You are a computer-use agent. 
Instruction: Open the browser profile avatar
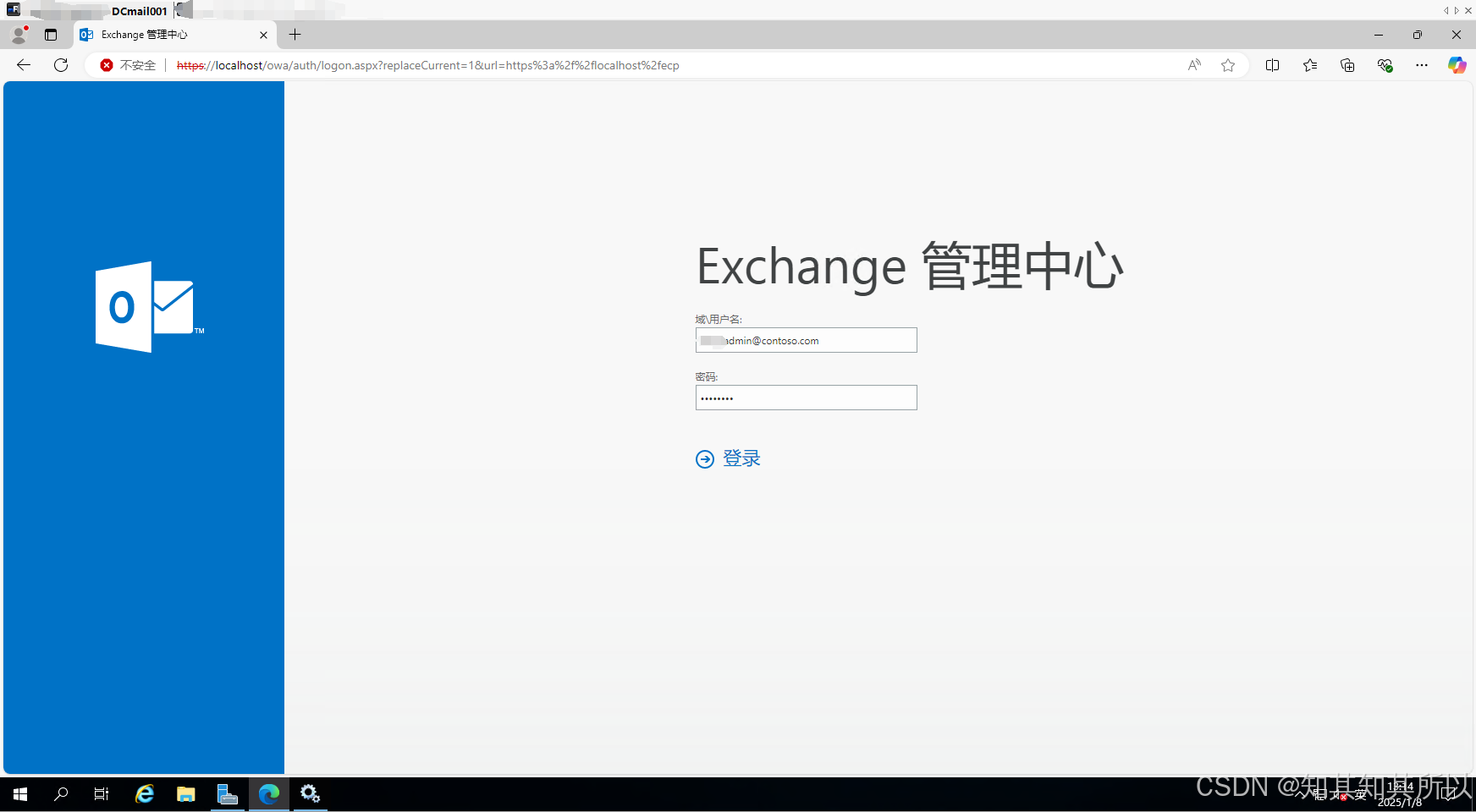point(19,35)
